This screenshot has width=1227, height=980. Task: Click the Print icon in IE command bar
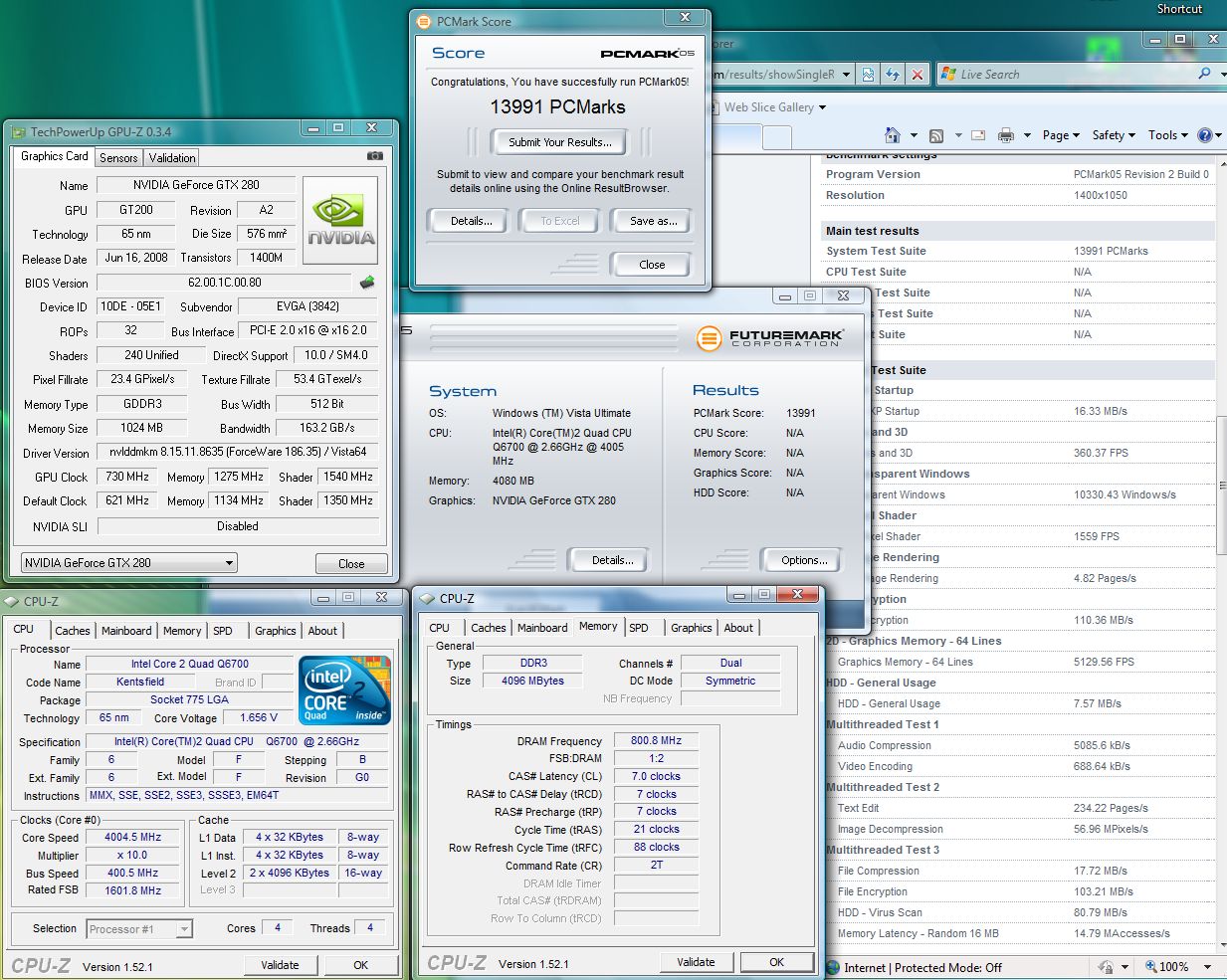coord(1006,135)
